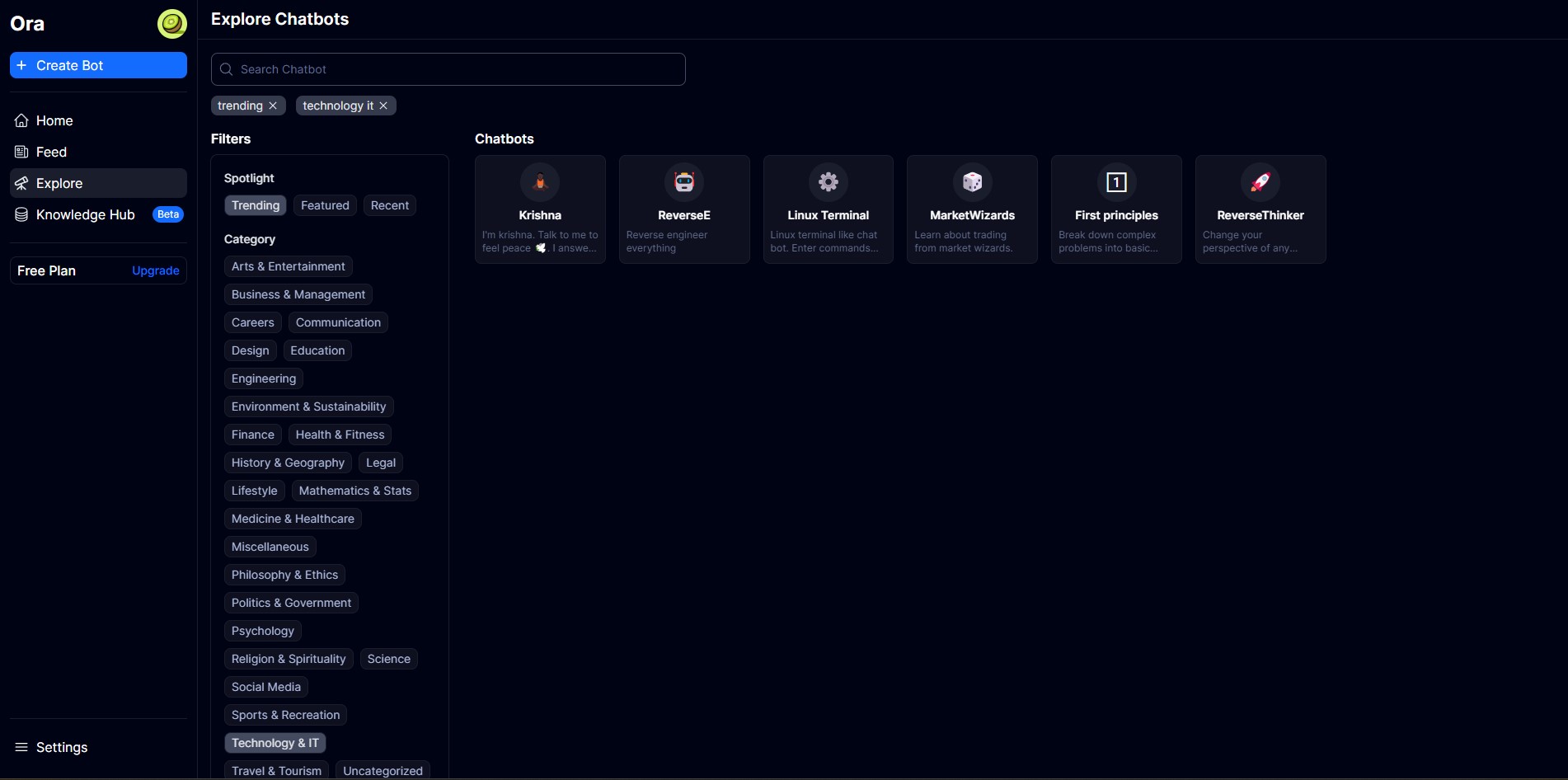Toggle the Lifestyle category filter

pos(255,491)
